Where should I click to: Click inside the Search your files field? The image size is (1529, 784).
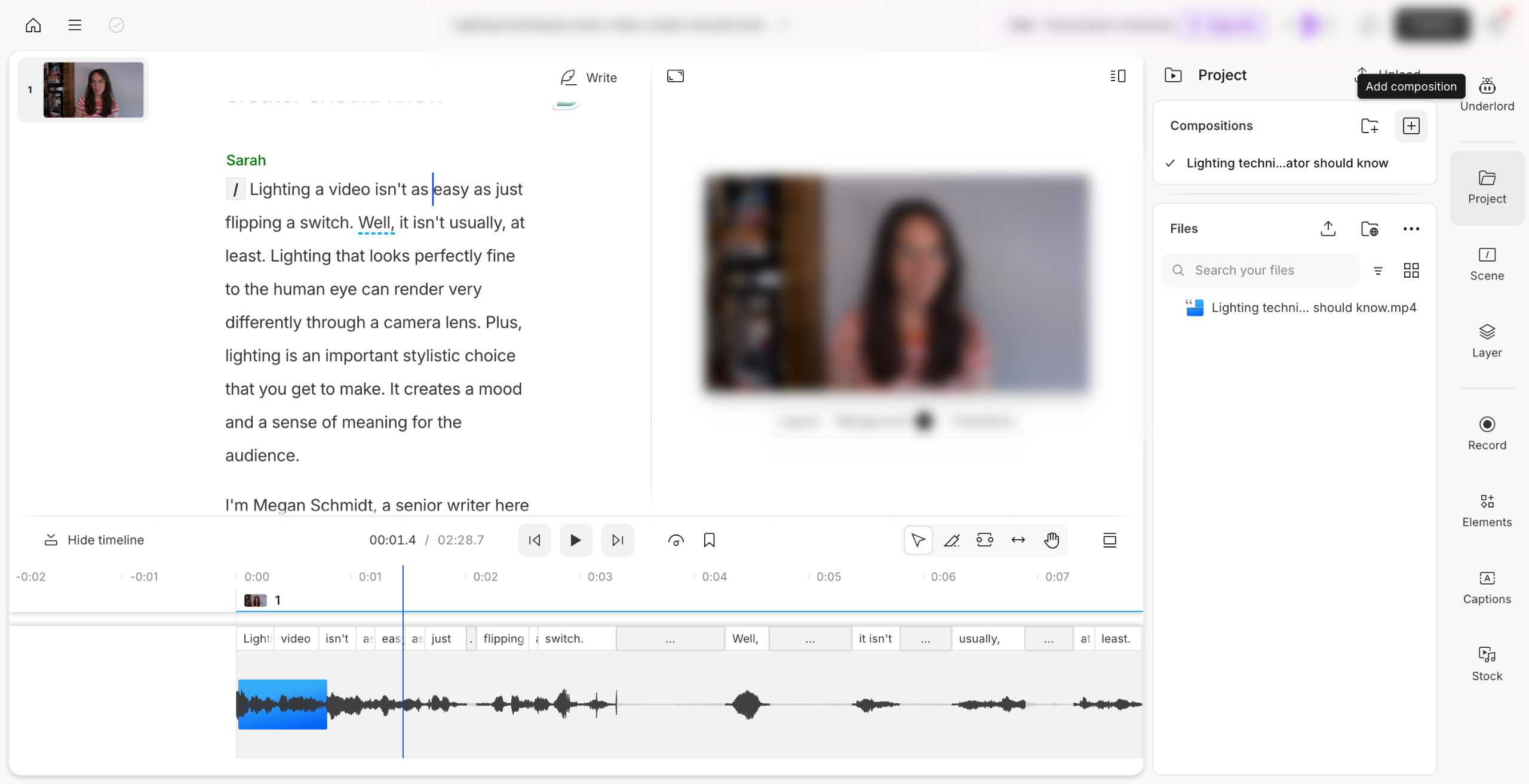(1259, 270)
